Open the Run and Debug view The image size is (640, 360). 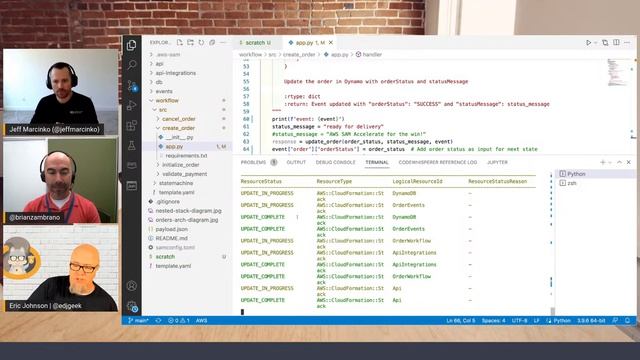[131, 105]
